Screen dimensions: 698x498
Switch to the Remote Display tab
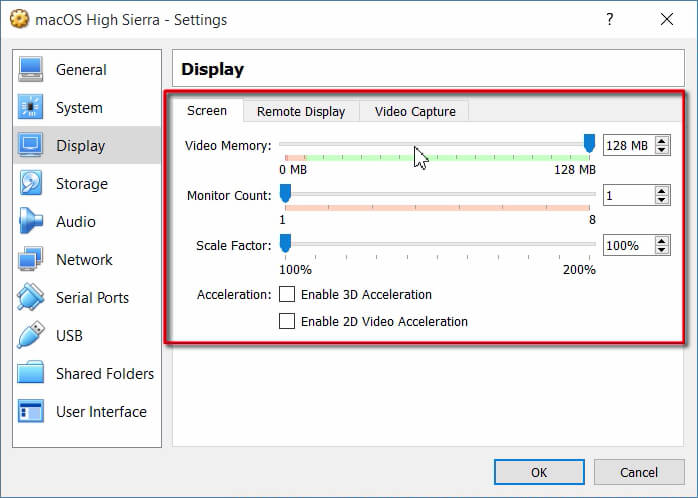[x=301, y=112]
